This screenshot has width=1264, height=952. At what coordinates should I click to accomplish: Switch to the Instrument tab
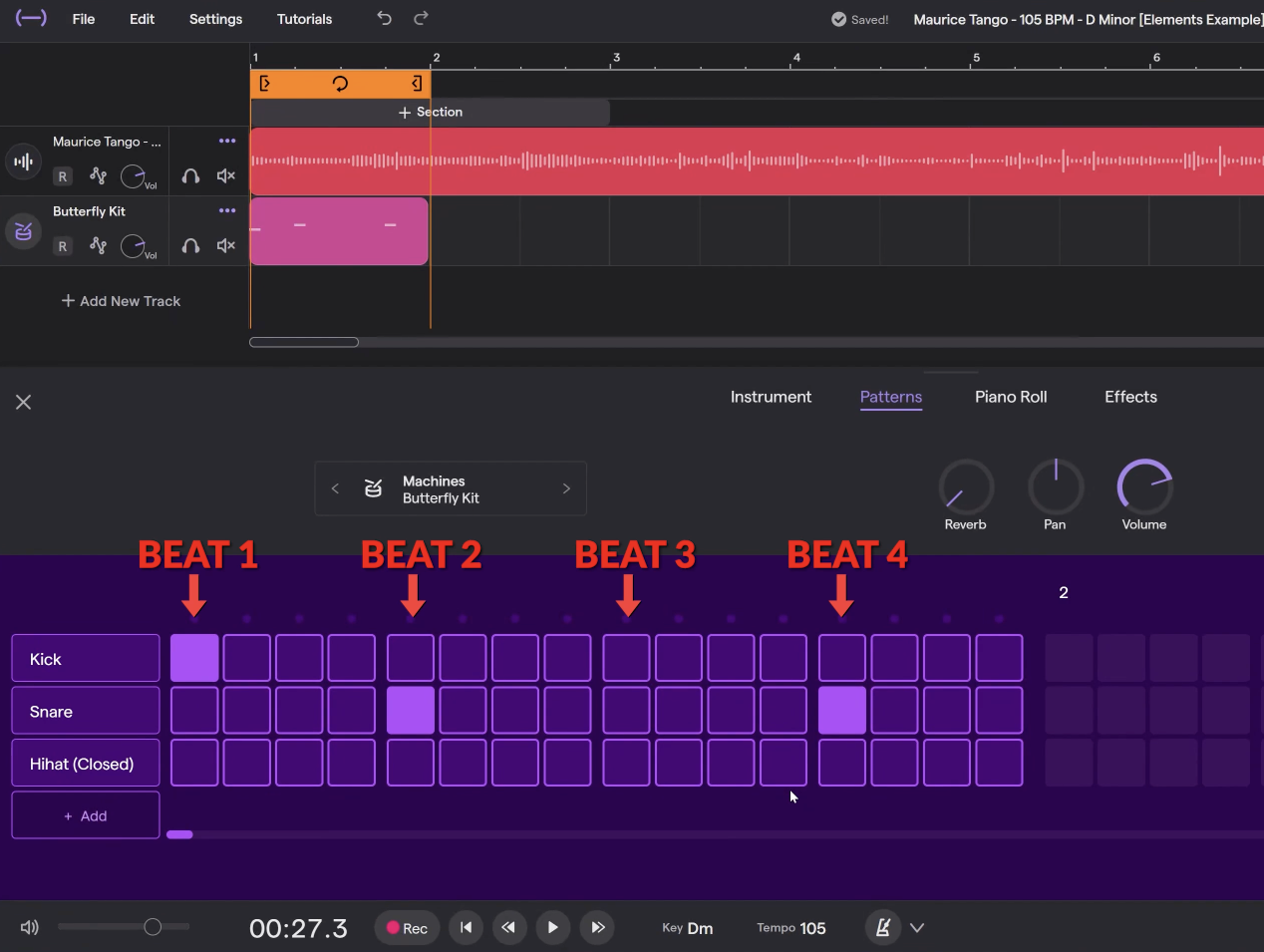coord(771,397)
